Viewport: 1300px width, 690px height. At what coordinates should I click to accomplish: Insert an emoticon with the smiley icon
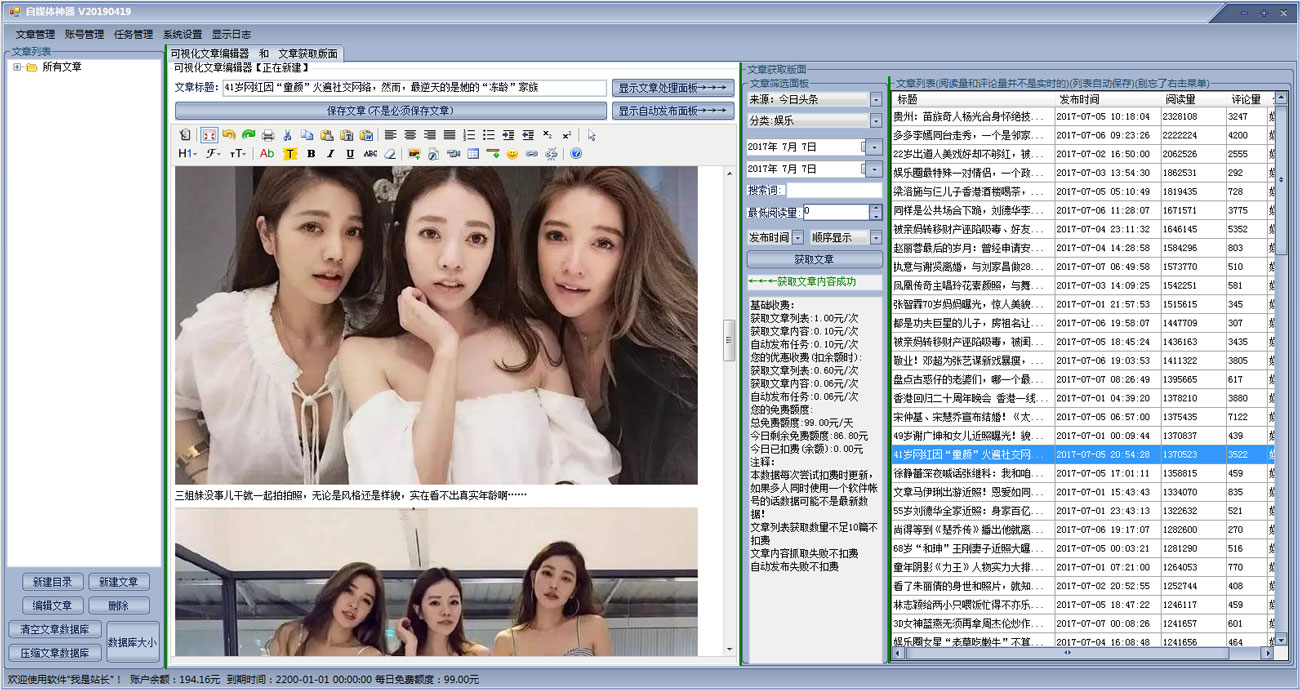(x=512, y=154)
